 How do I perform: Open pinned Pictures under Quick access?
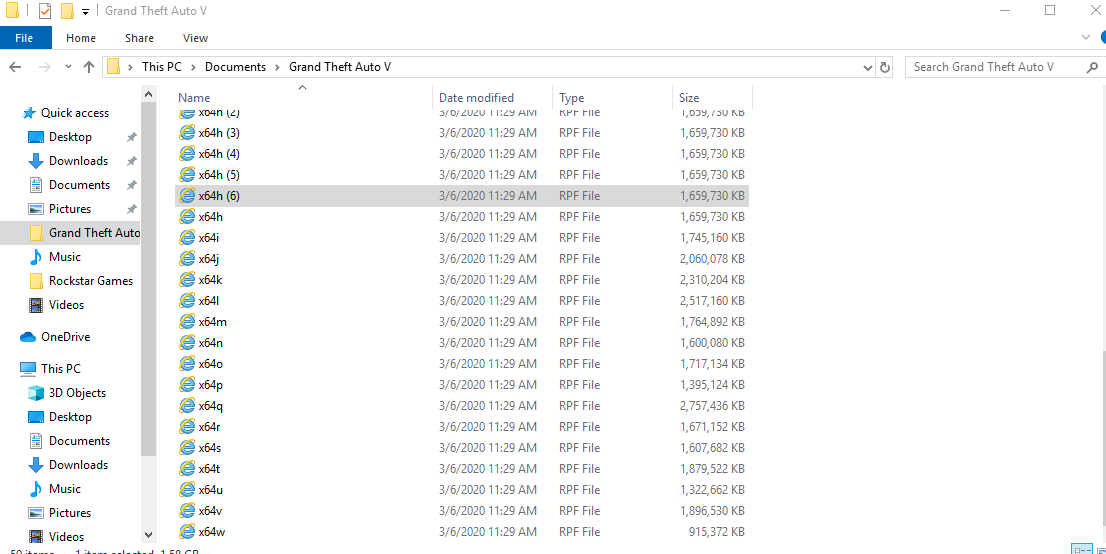70,209
